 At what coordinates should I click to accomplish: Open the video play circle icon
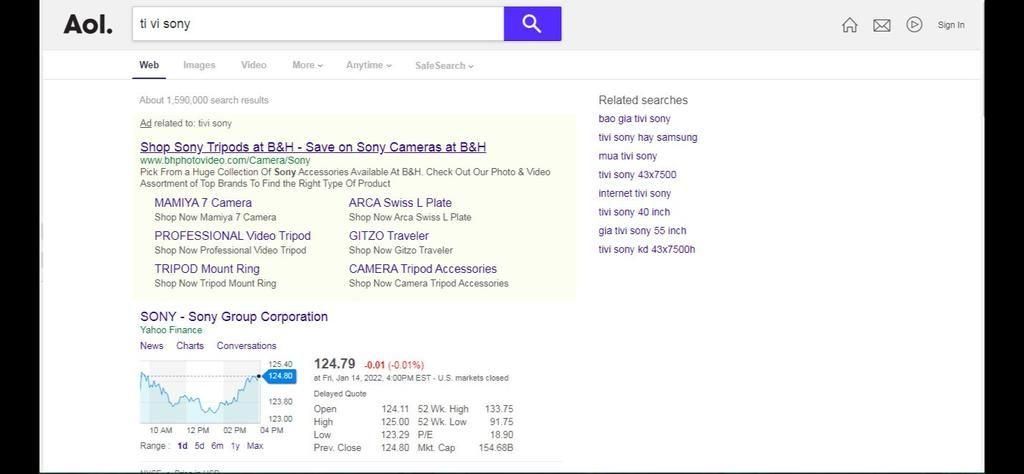click(x=914, y=25)
